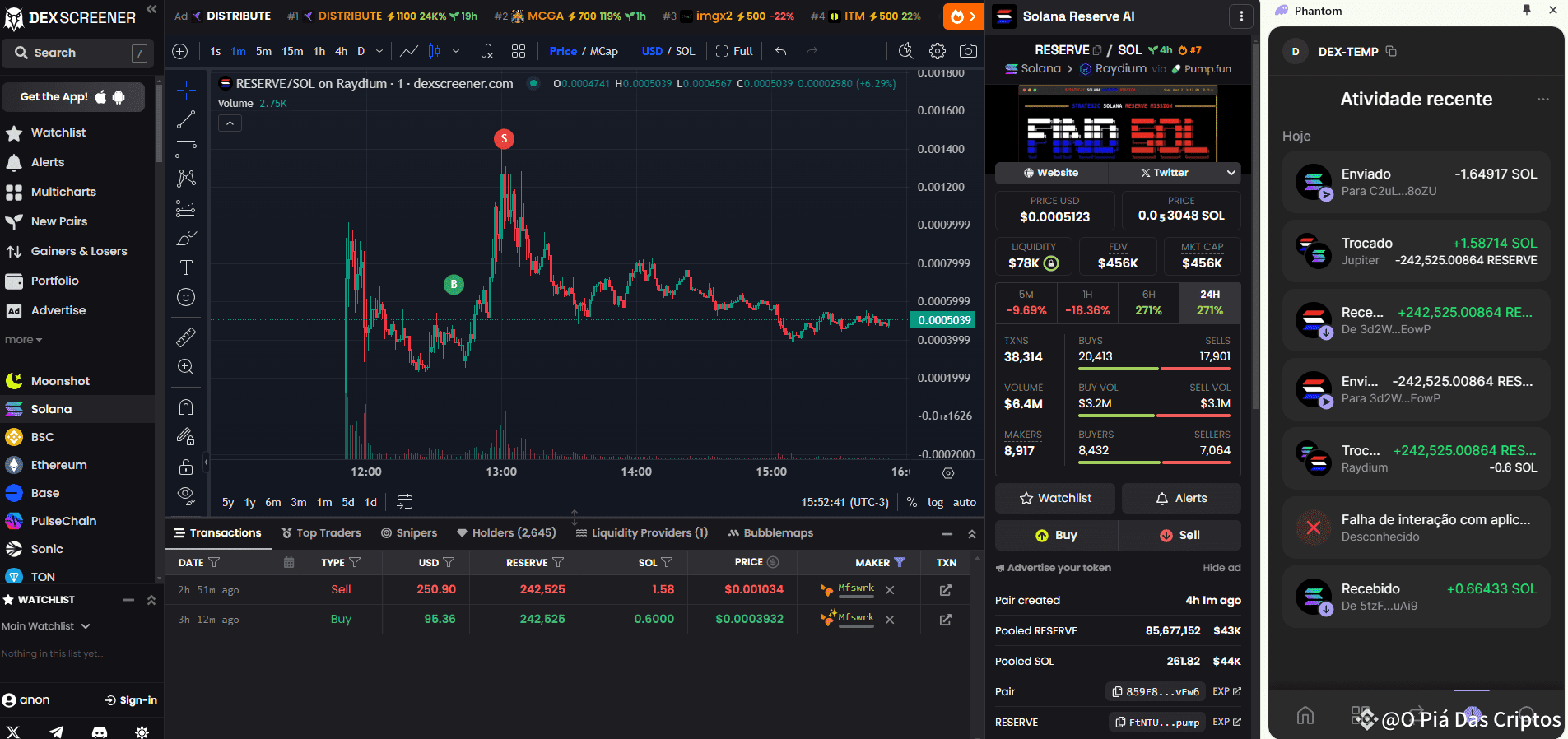Click the green B buy marker on chart
The height and width of the screenshot is (739, 1568).
point(454,284)
